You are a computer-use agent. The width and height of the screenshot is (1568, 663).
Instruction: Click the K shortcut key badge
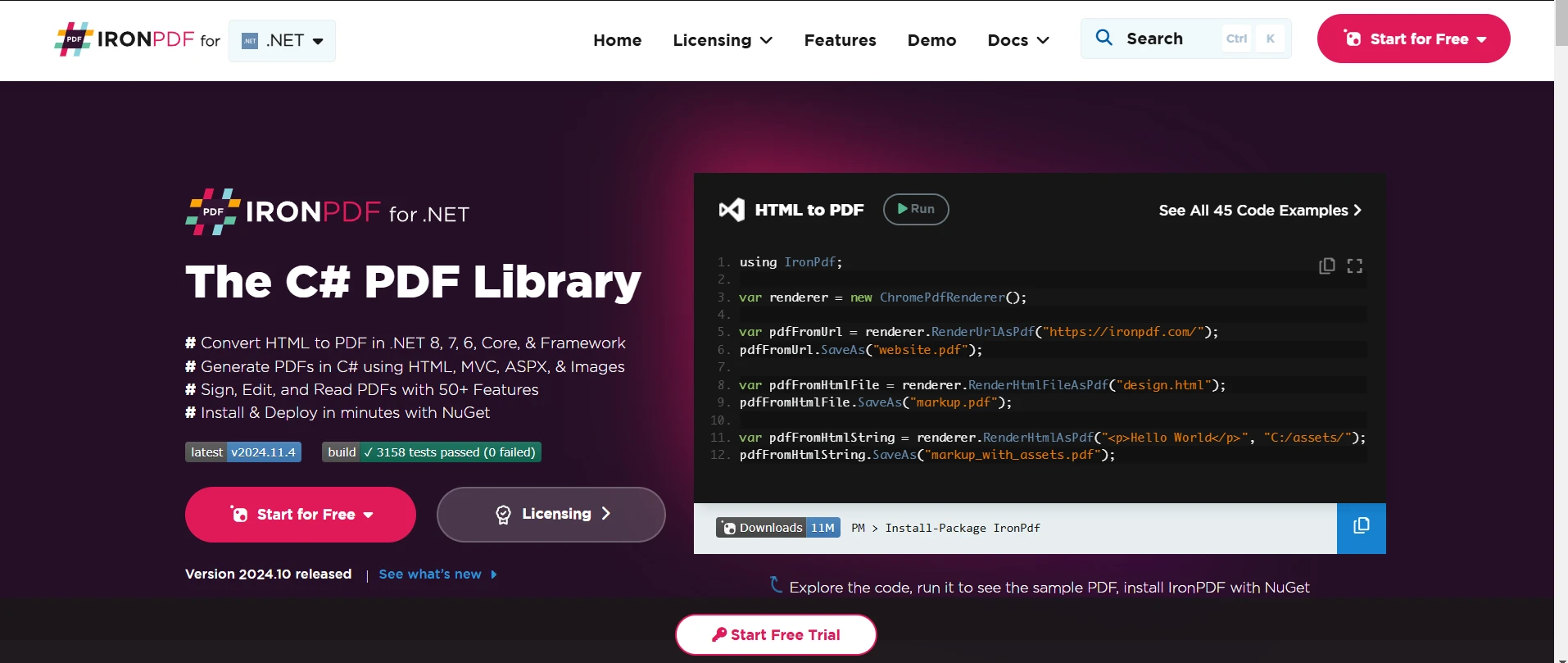click(x=1271, y=39)
